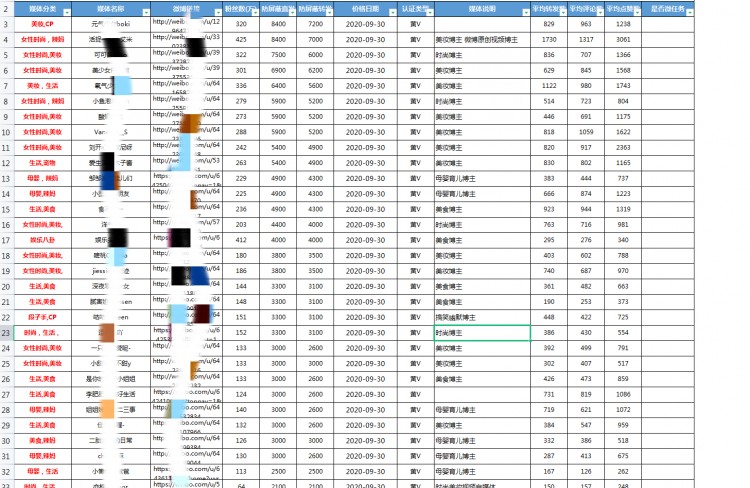The height and width of the screenshot is (488, 750).
Task: Open the Weibo link in row 3
Action: point(187,23)
